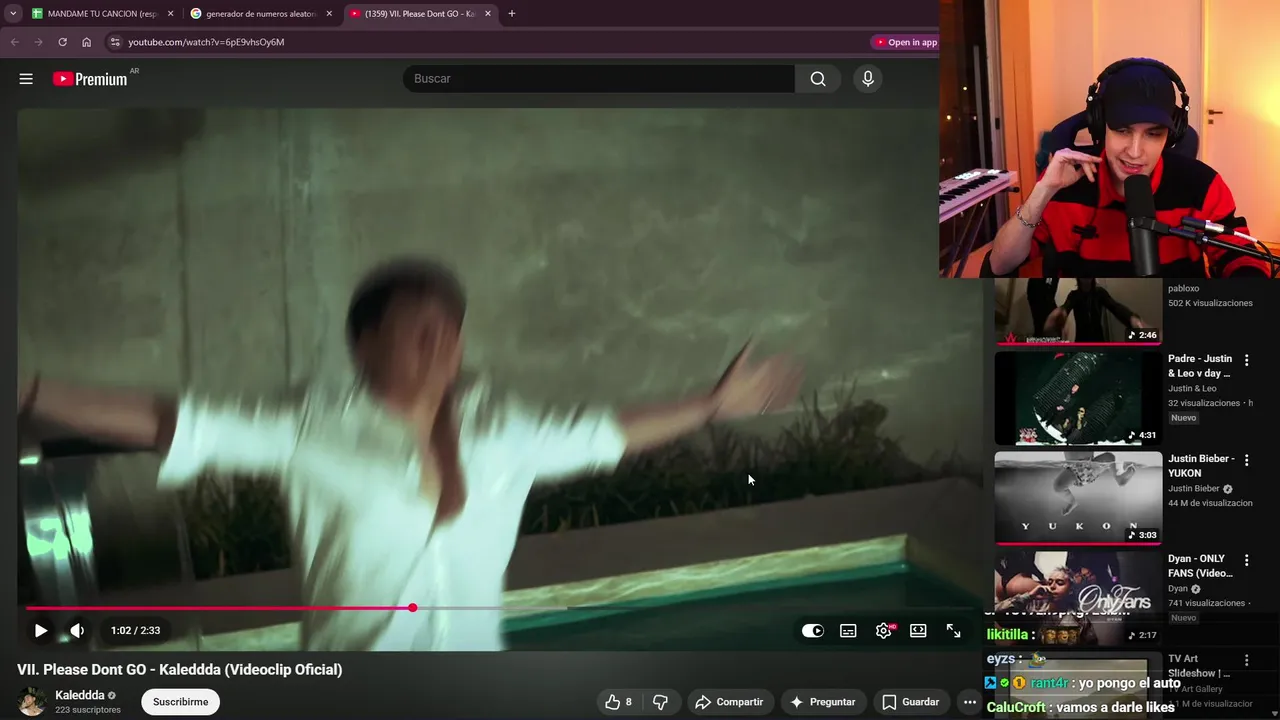Image resolution: width=1280 pixels, height=720 pixels.
Task: View site information icon in address bar
Action: (114, 42)
